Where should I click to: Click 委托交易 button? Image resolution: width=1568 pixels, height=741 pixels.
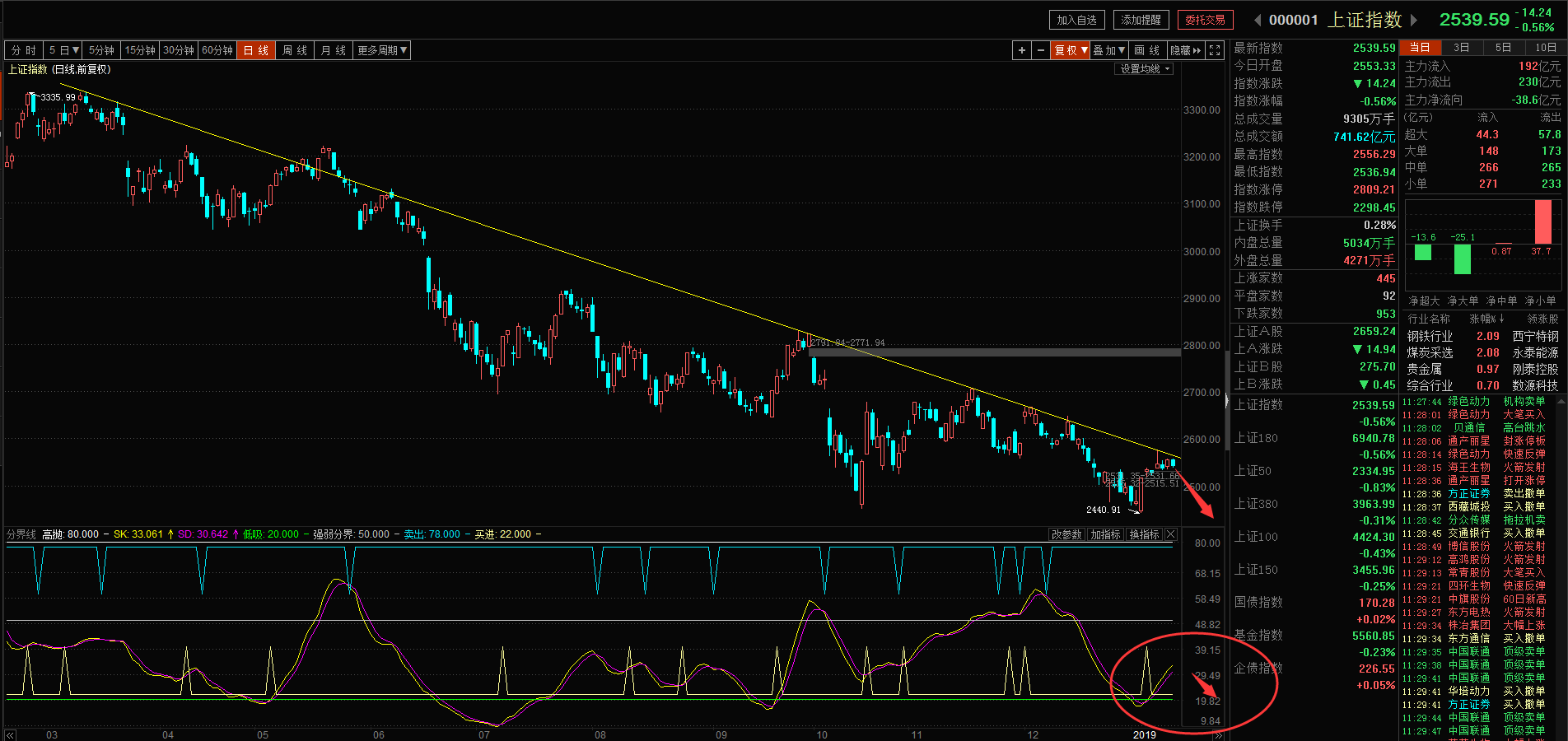1205,20
